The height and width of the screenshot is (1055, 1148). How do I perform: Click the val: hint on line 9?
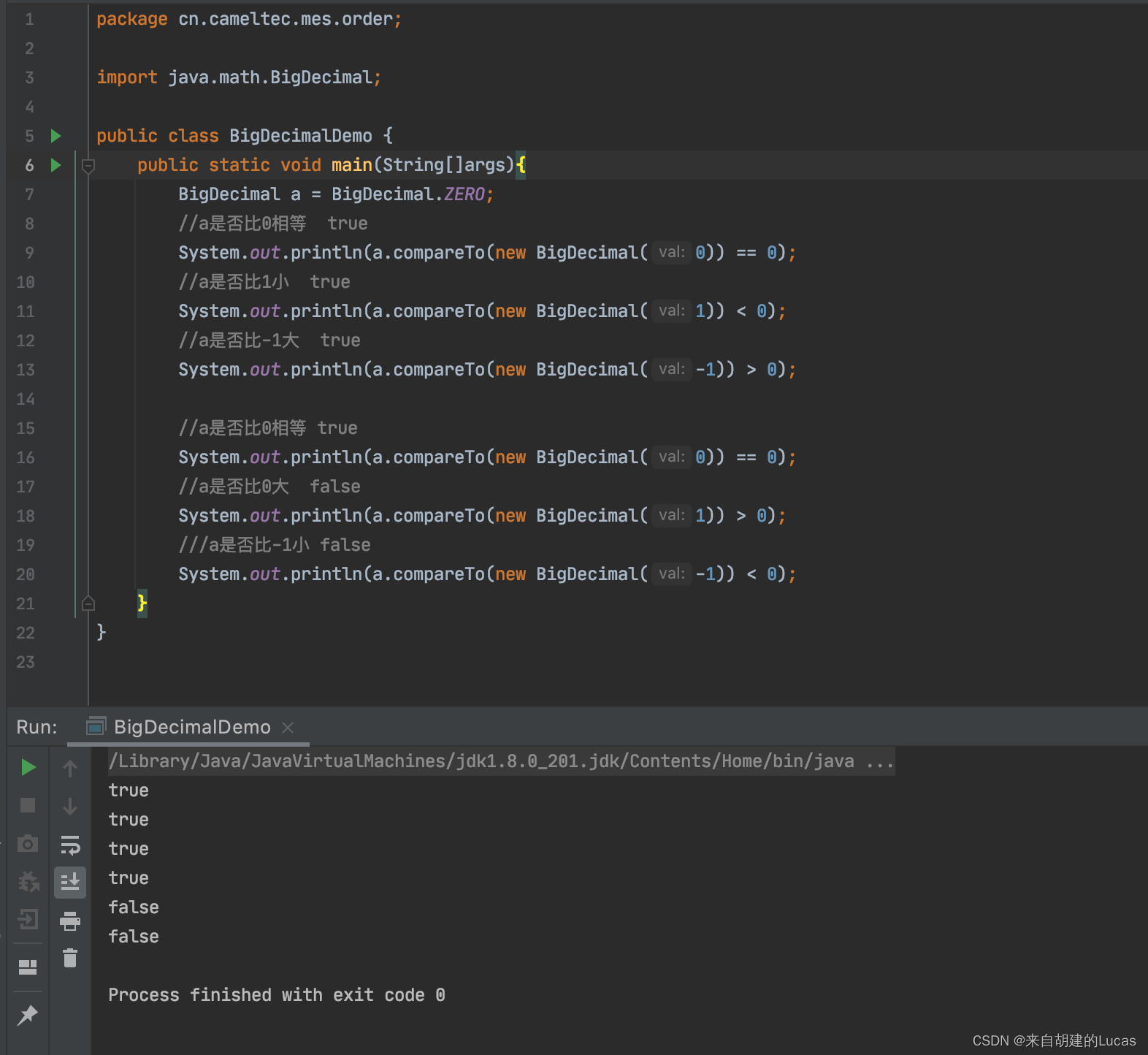click(672, 253)
